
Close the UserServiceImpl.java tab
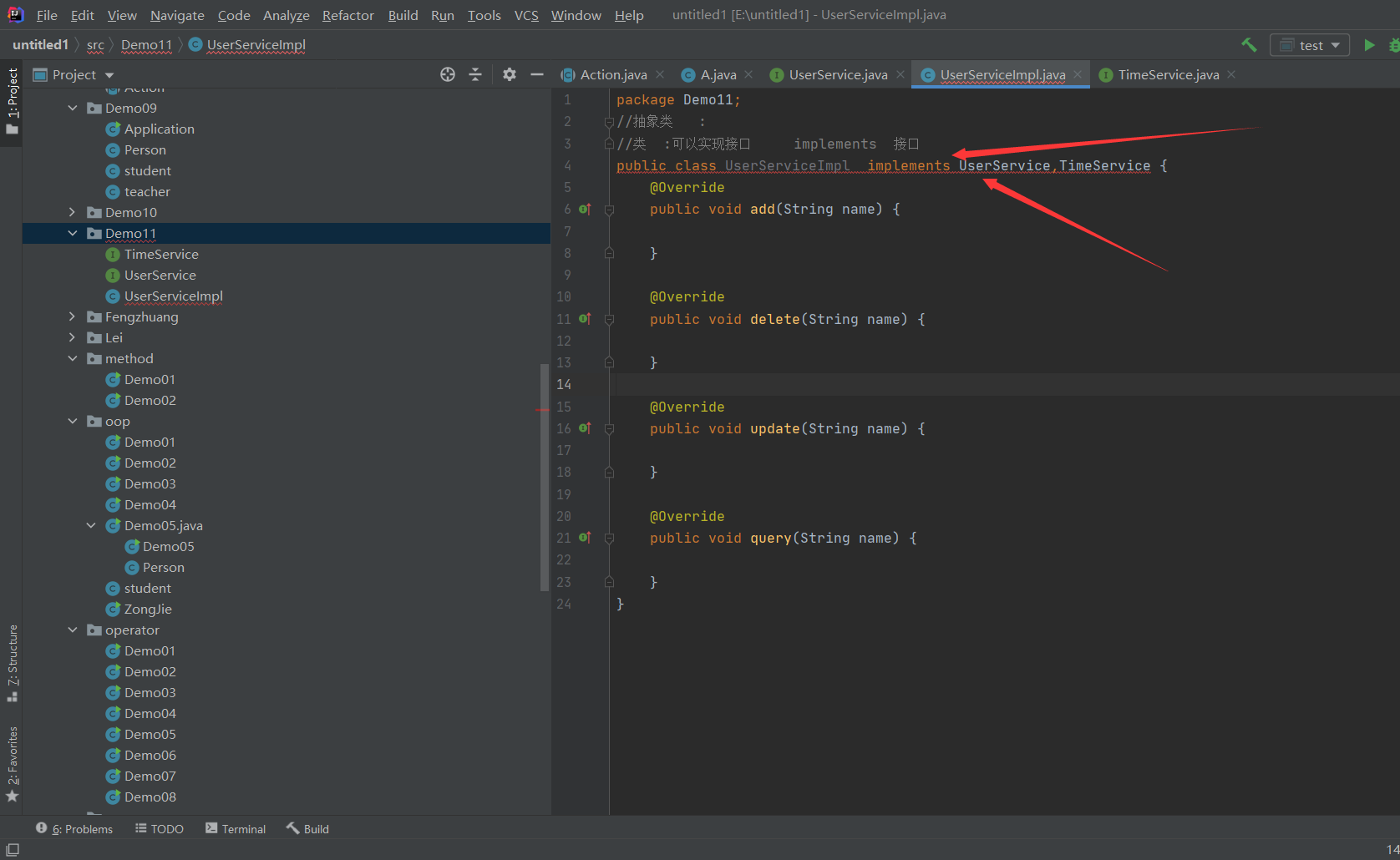point(1078,74)
